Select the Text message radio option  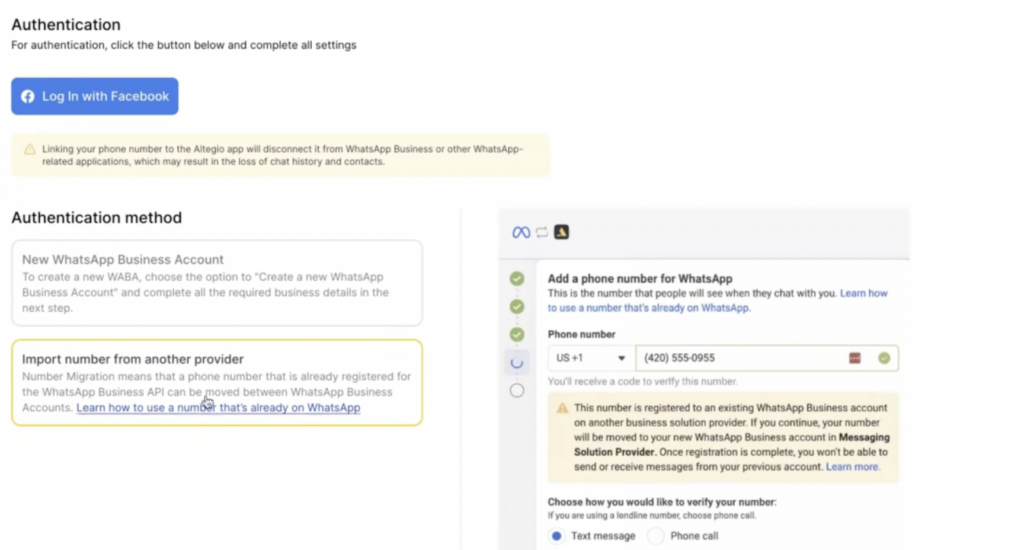click(556, 536)
